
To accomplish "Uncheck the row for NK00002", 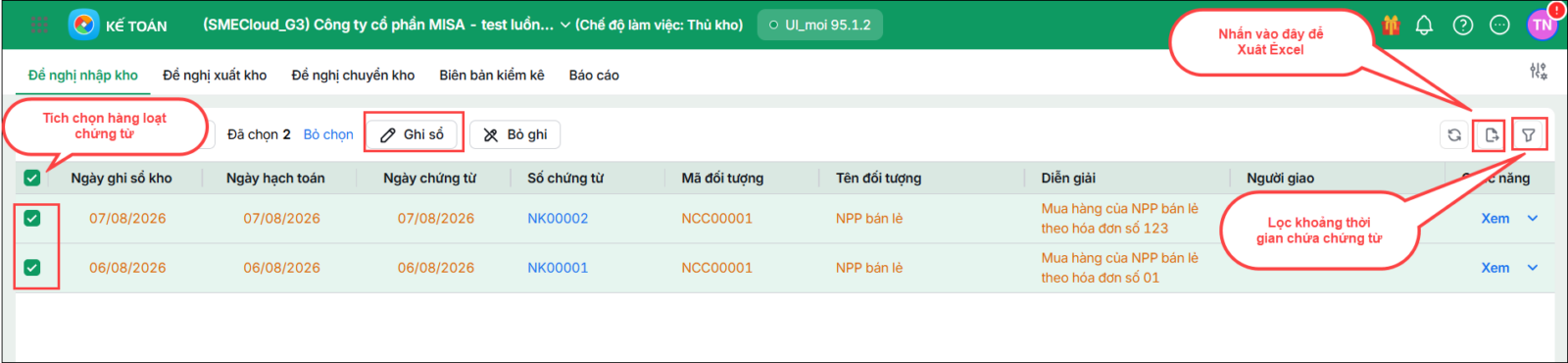I will (x=32, y=219).
